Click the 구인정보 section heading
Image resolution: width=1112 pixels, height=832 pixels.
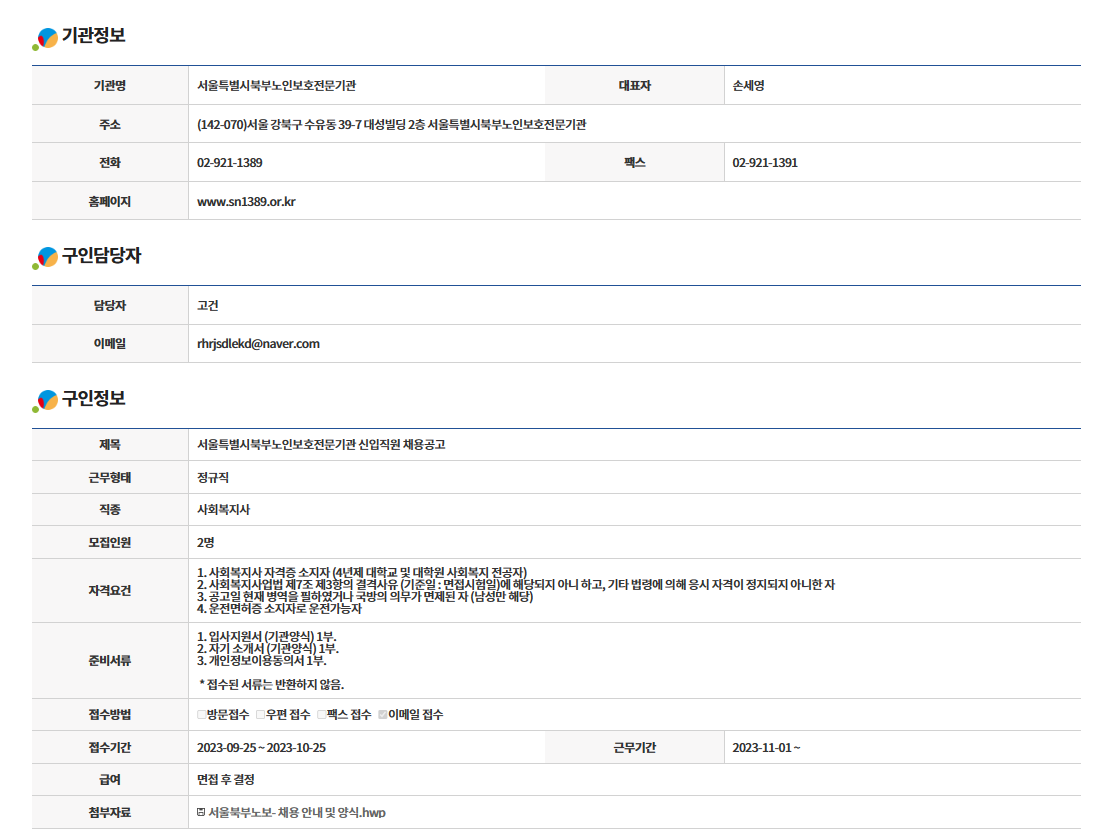click(x=93, y=398)
